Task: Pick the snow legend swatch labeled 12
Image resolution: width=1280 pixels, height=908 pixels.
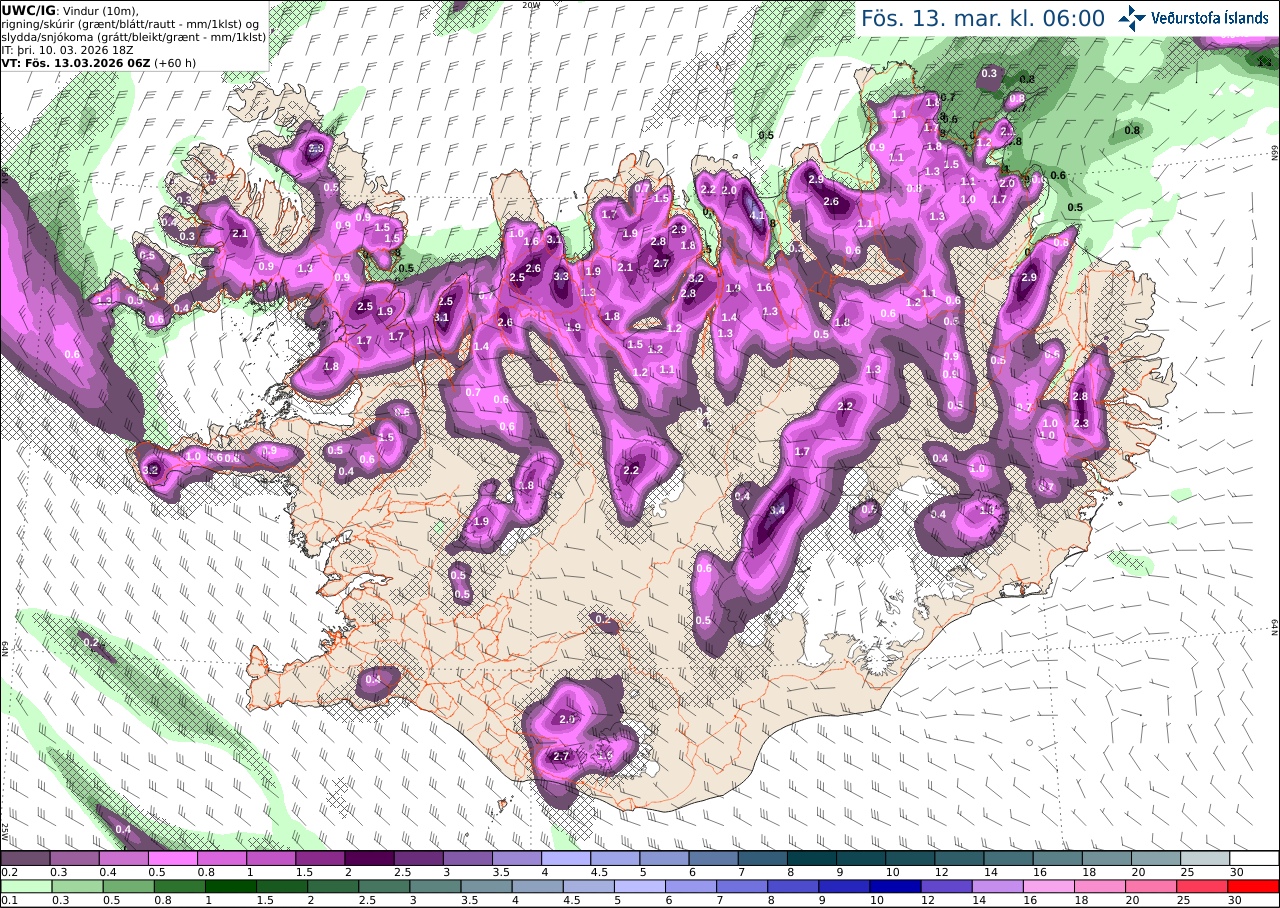Action: click(x=959, y=858)
